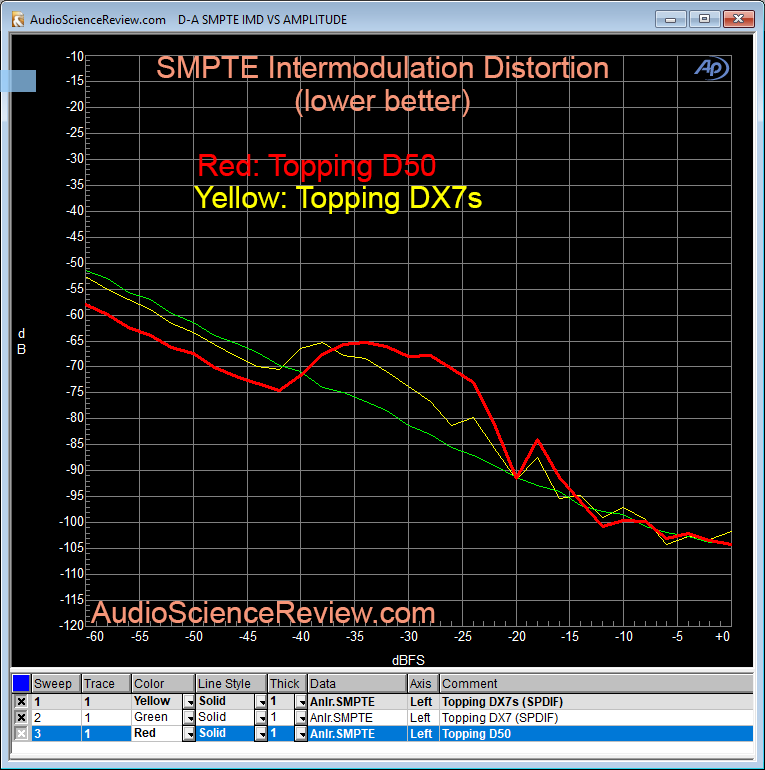Viewport: 765px width, 770px height.
Task: Maximize the D-A SMPTE IMD window
Action: click(704, 19)
